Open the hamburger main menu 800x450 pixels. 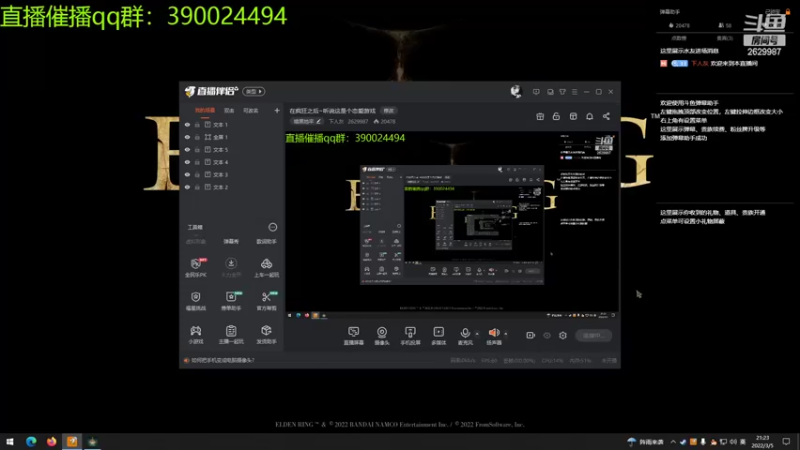click(x=574, y=92)
